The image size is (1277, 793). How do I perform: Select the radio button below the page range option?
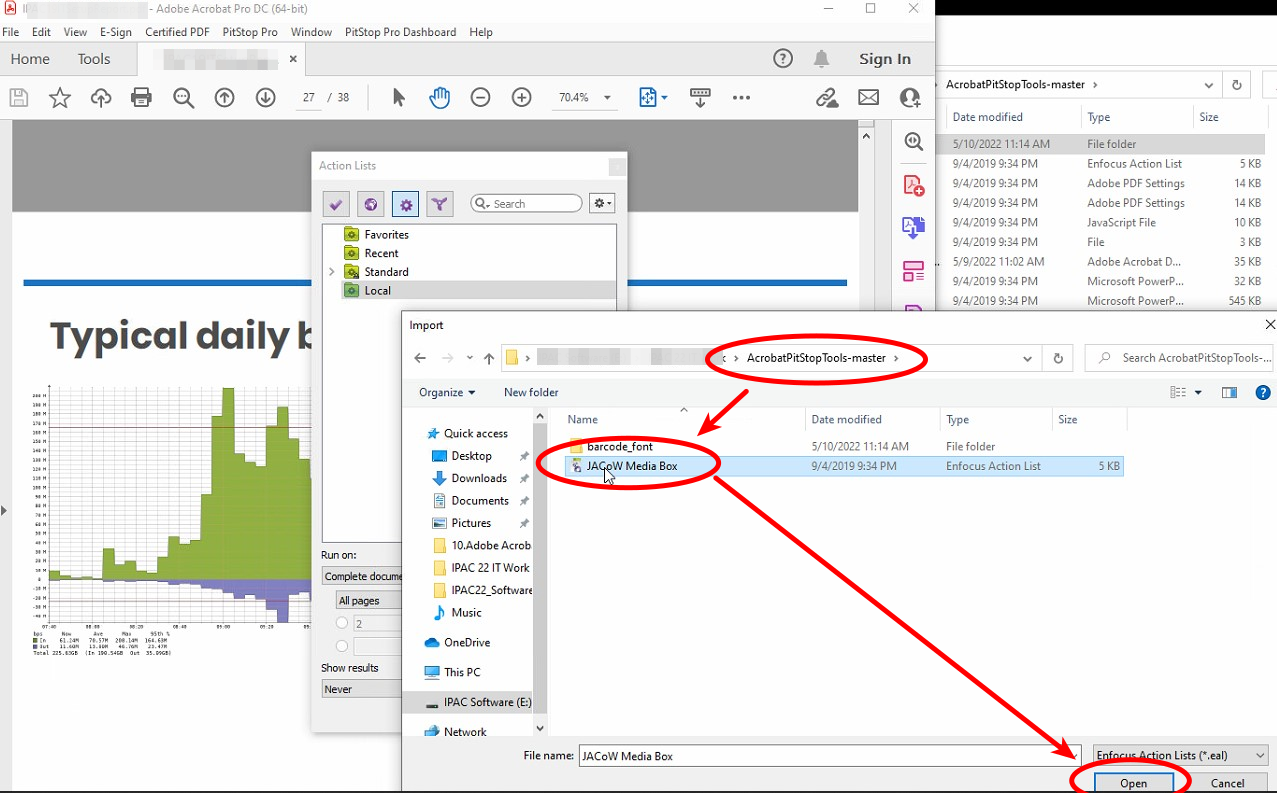pos(342,646)
